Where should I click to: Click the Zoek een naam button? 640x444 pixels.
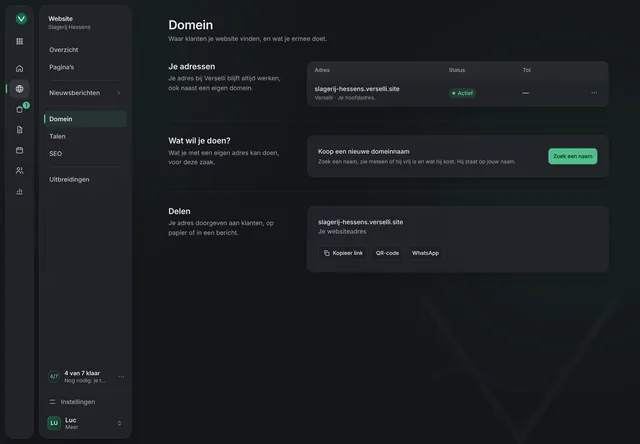pyautogui.click(x=573, y=156)
